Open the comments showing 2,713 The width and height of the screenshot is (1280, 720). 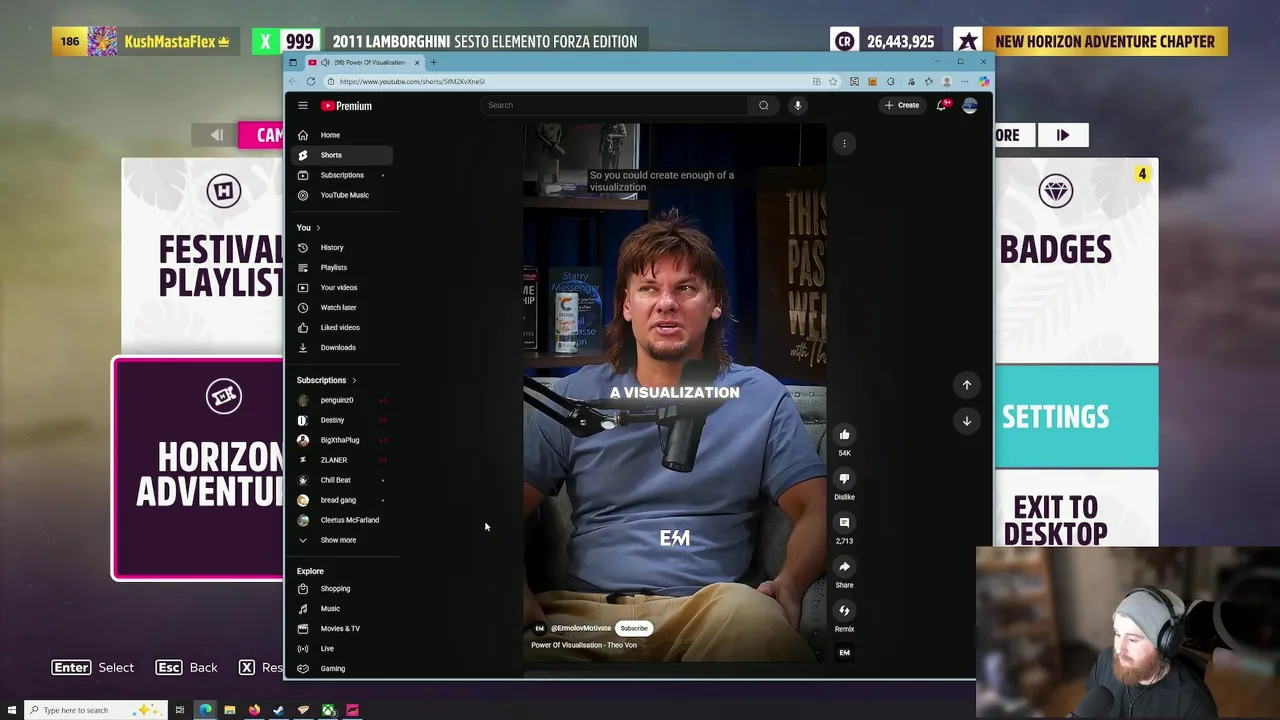point(844,523)
